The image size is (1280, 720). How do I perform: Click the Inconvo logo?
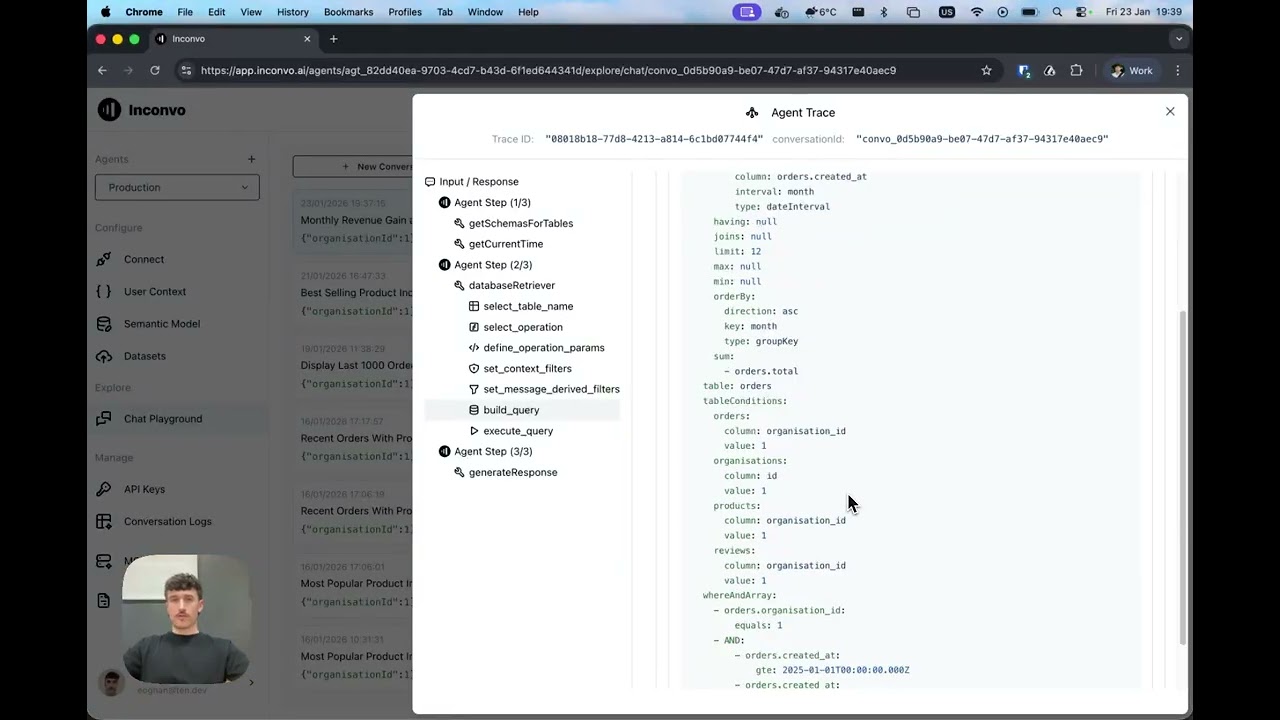click(142, 110)
